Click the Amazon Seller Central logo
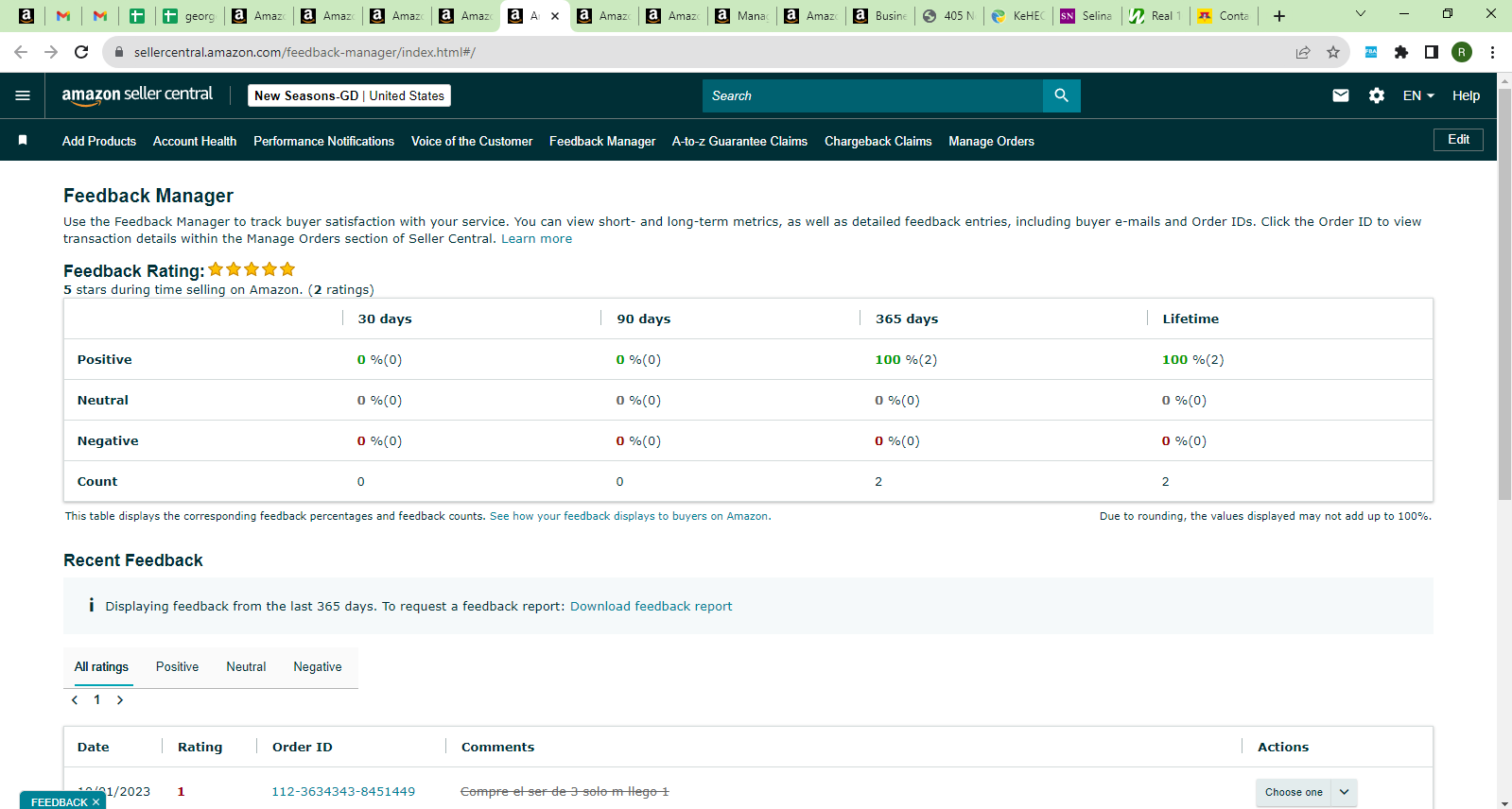 (137, 95)
